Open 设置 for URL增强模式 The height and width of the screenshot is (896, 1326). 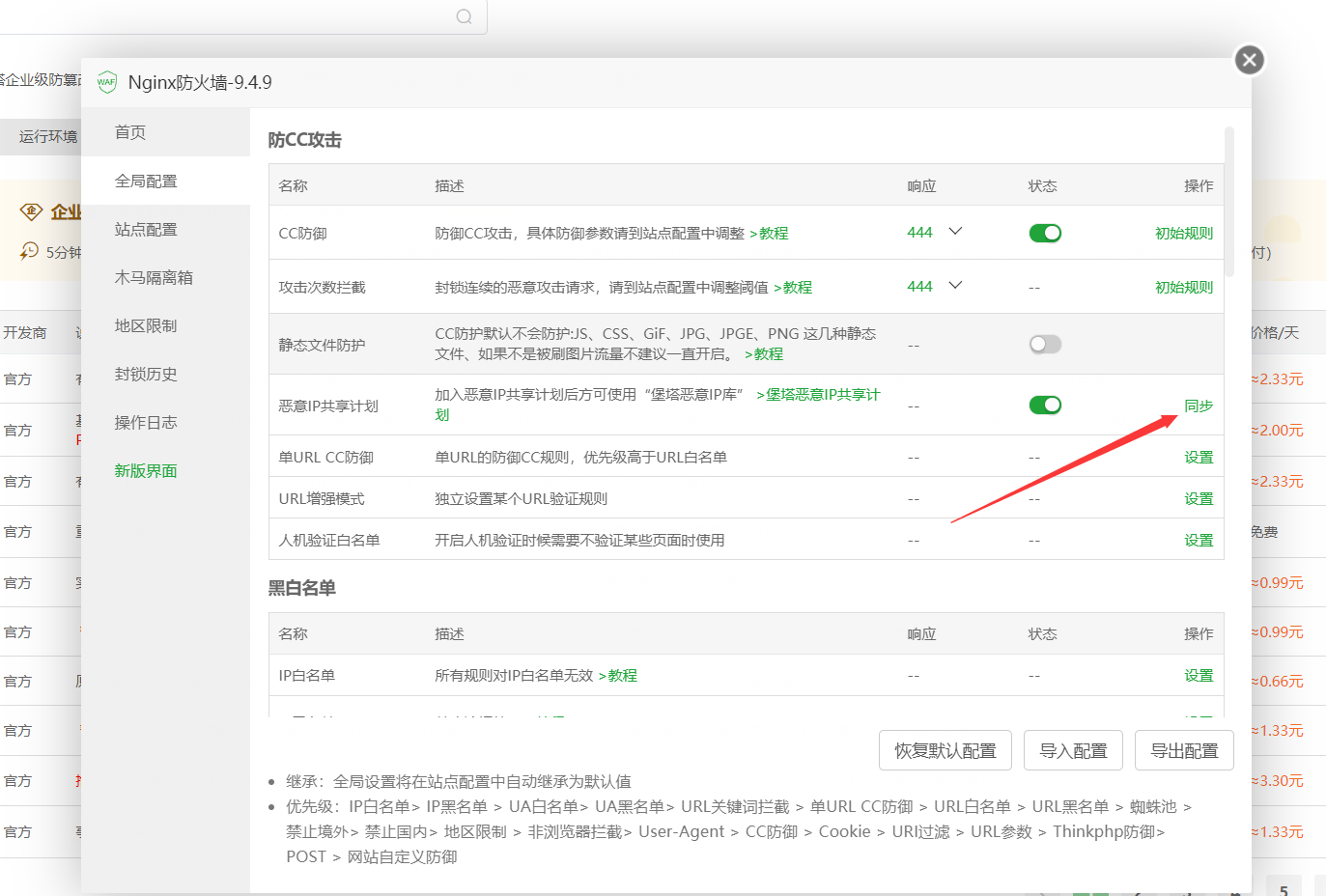click(1199, 498)
